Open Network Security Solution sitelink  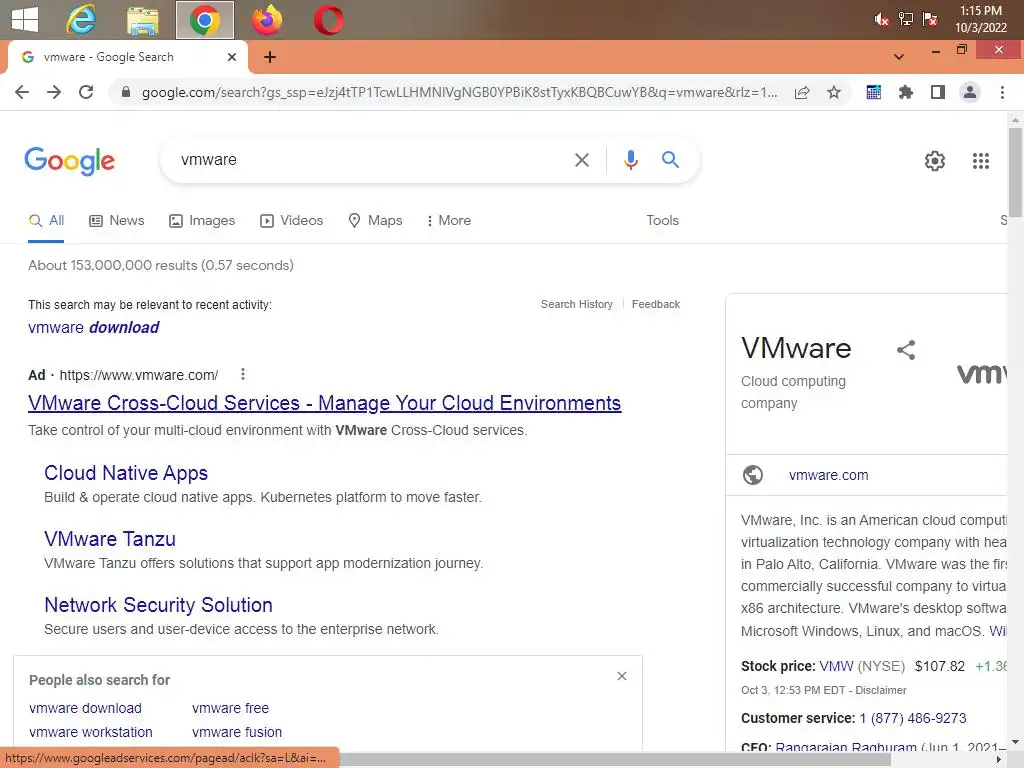(x=158, y=605)
